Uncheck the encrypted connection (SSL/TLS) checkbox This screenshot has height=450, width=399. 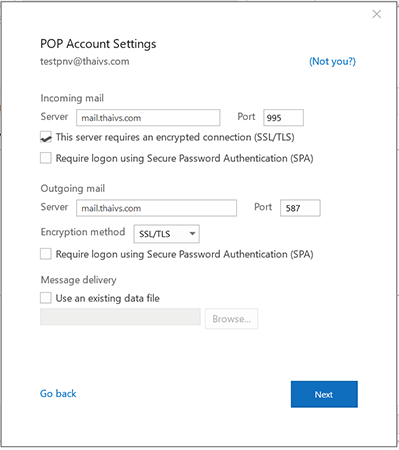46,137
